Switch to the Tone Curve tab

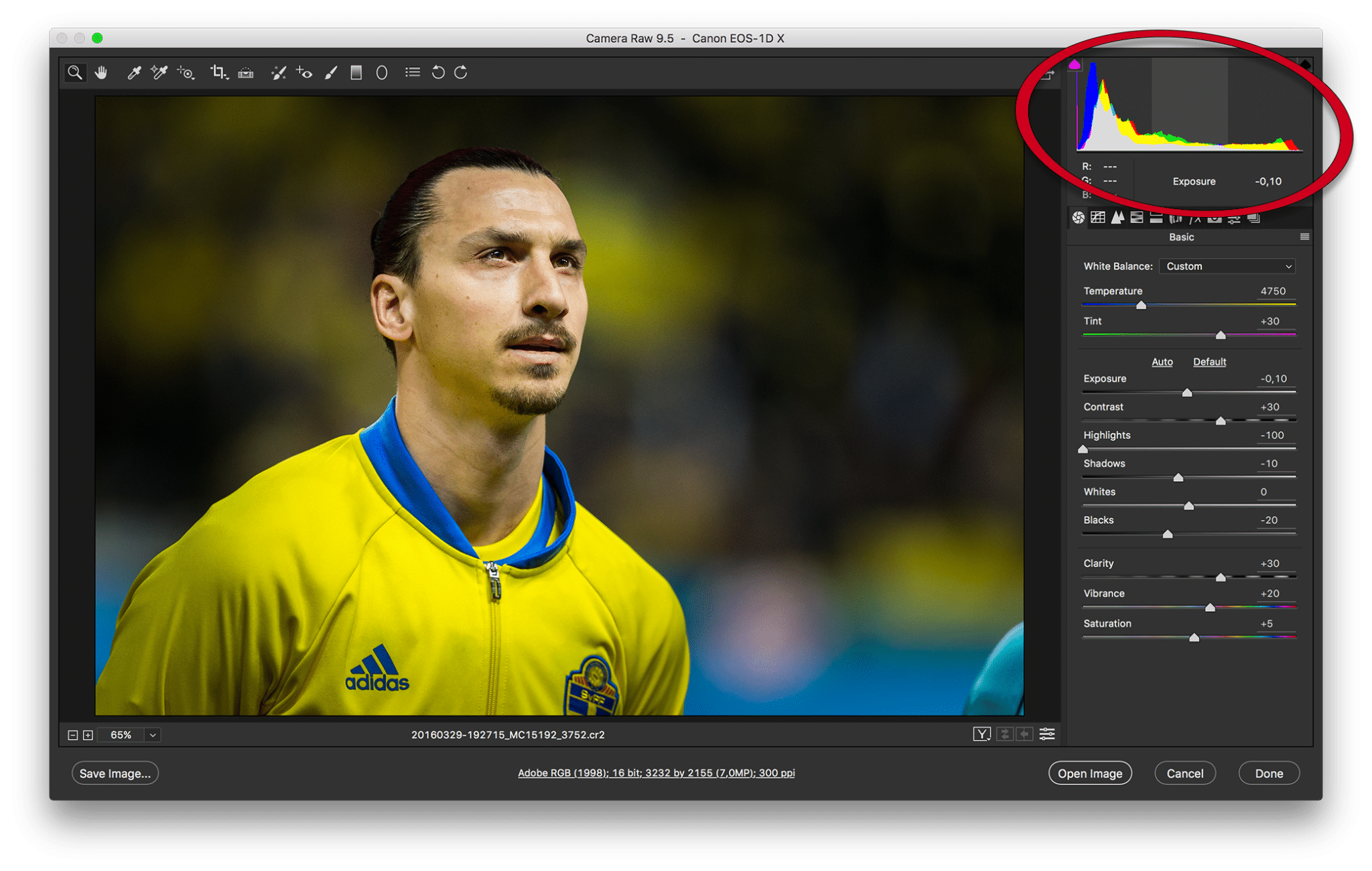[x=1097, y=218]
